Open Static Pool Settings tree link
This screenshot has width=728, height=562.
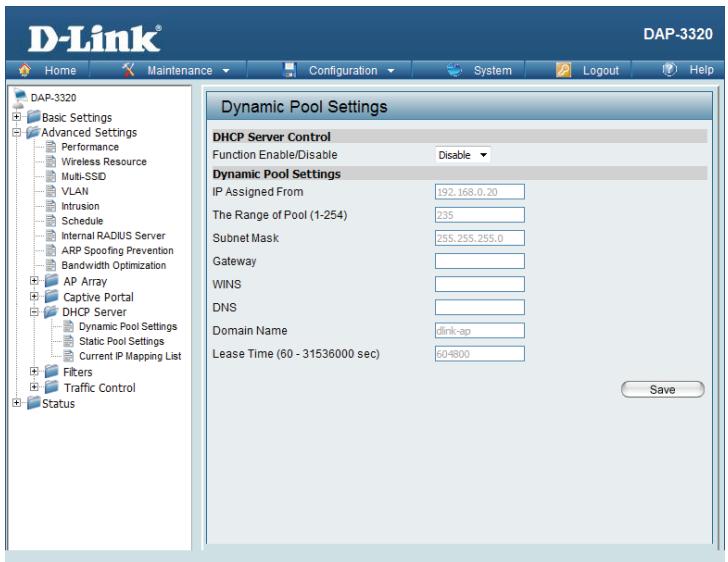click(121, 341)
